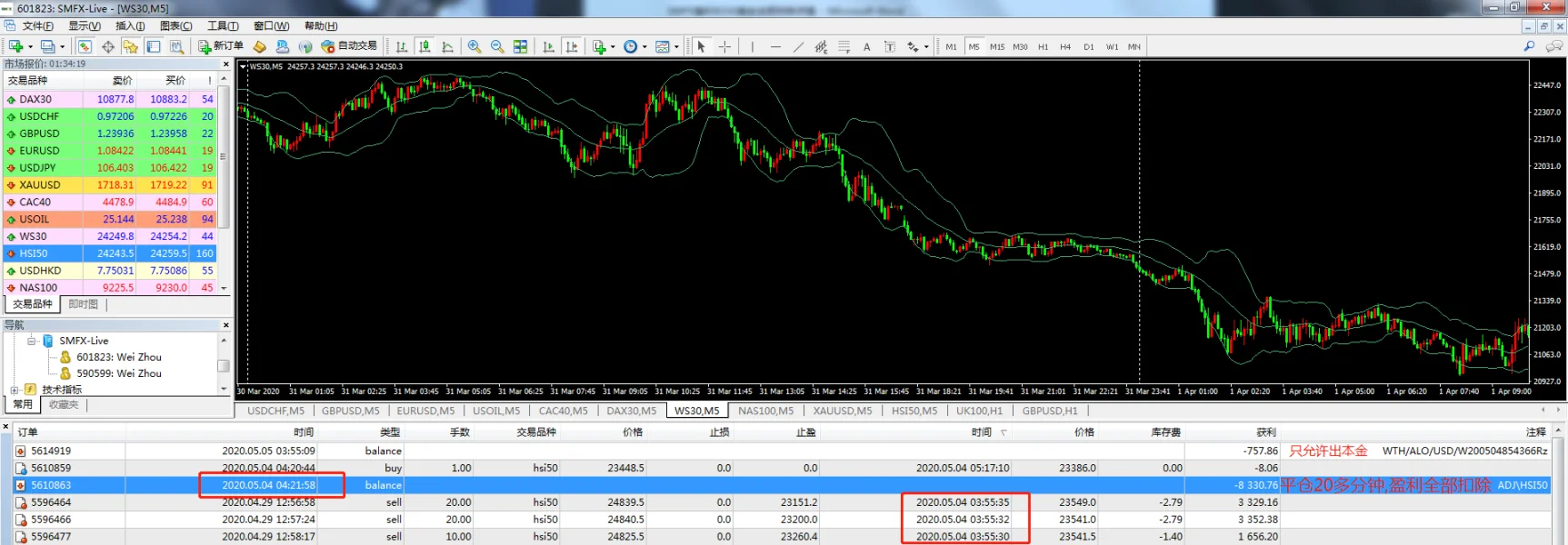Select the crosshair cursor tool
The width and height of the screenshot is (1568, 545).
pyautogui.click(x=724, y=46)
